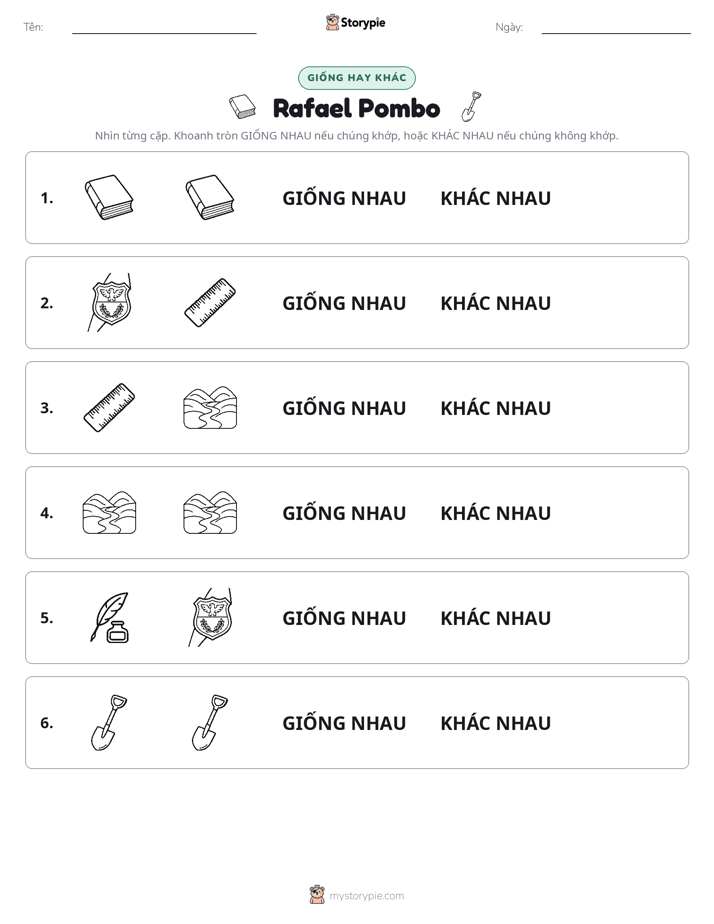Select KHÁC NHAU for pair 2

495,303
